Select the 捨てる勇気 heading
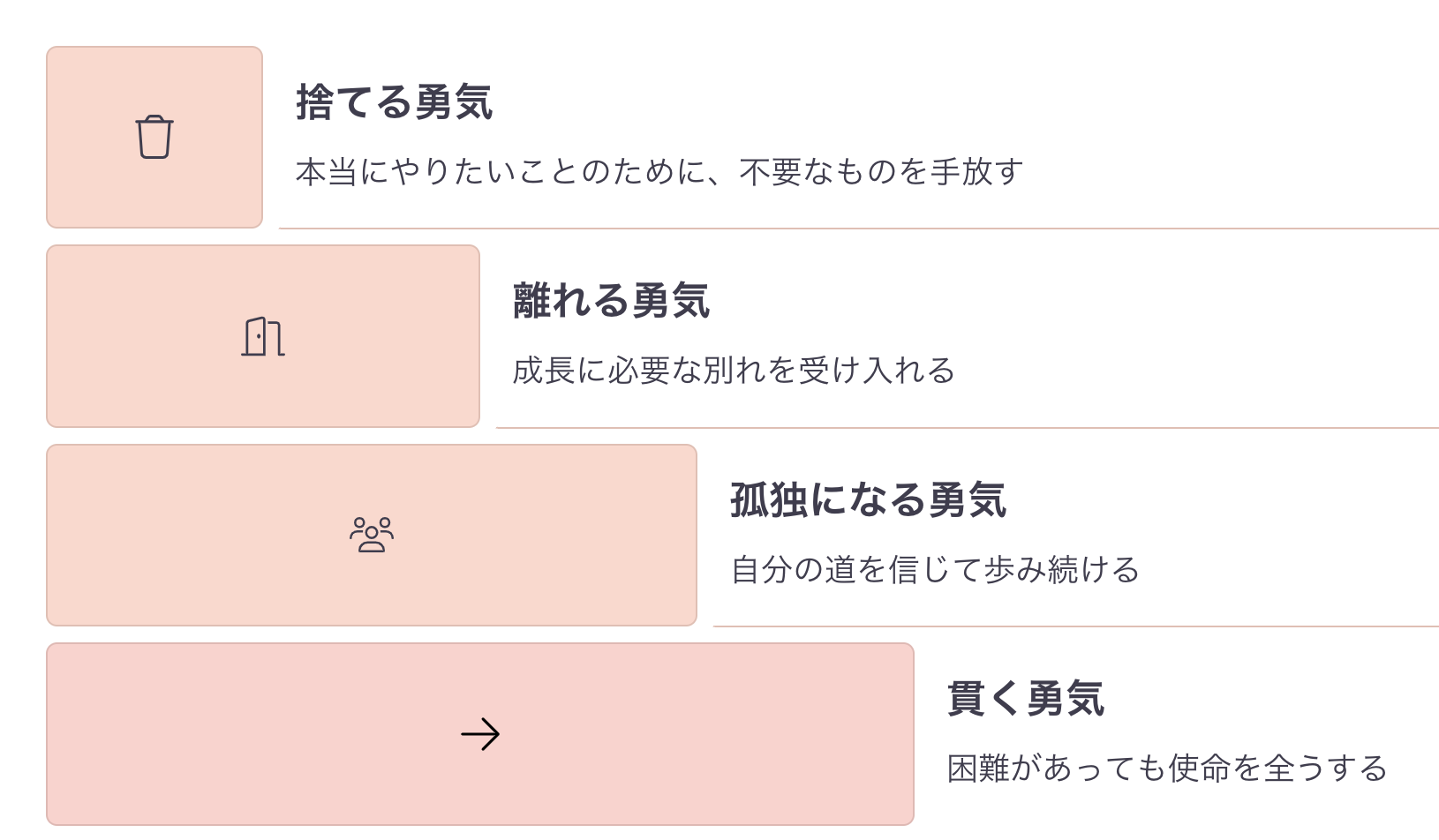This screenshot has width=1439, height=840. (395, 102)
